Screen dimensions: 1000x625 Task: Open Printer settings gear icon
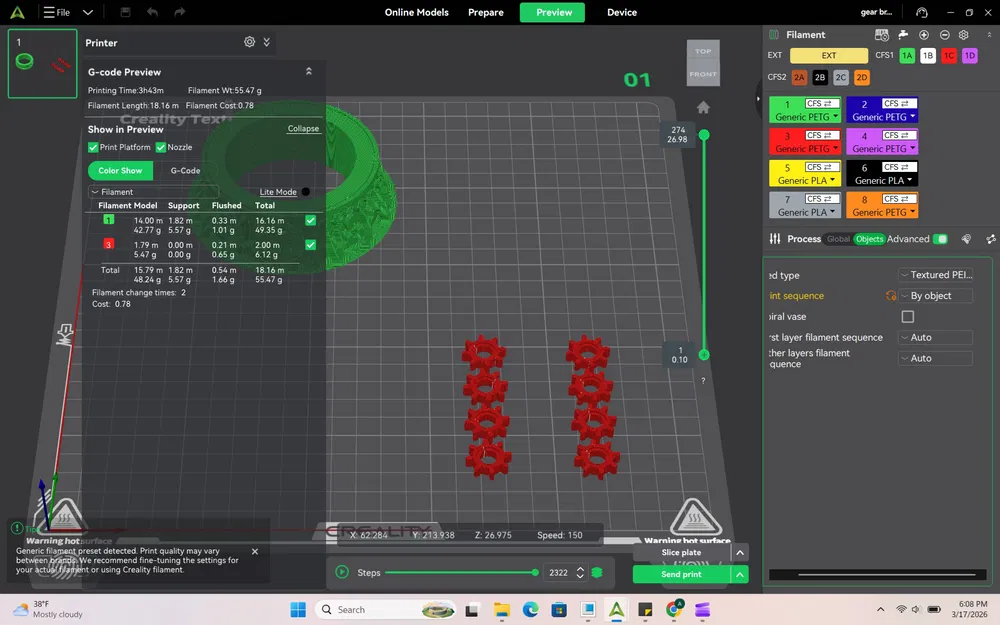(249, 42)
